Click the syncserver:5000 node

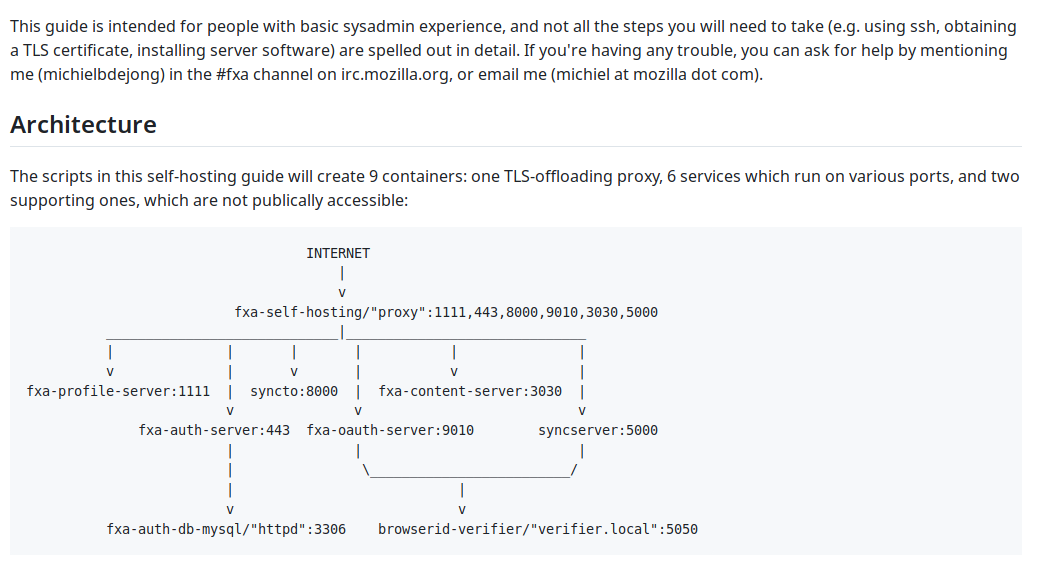coord(598,431)
